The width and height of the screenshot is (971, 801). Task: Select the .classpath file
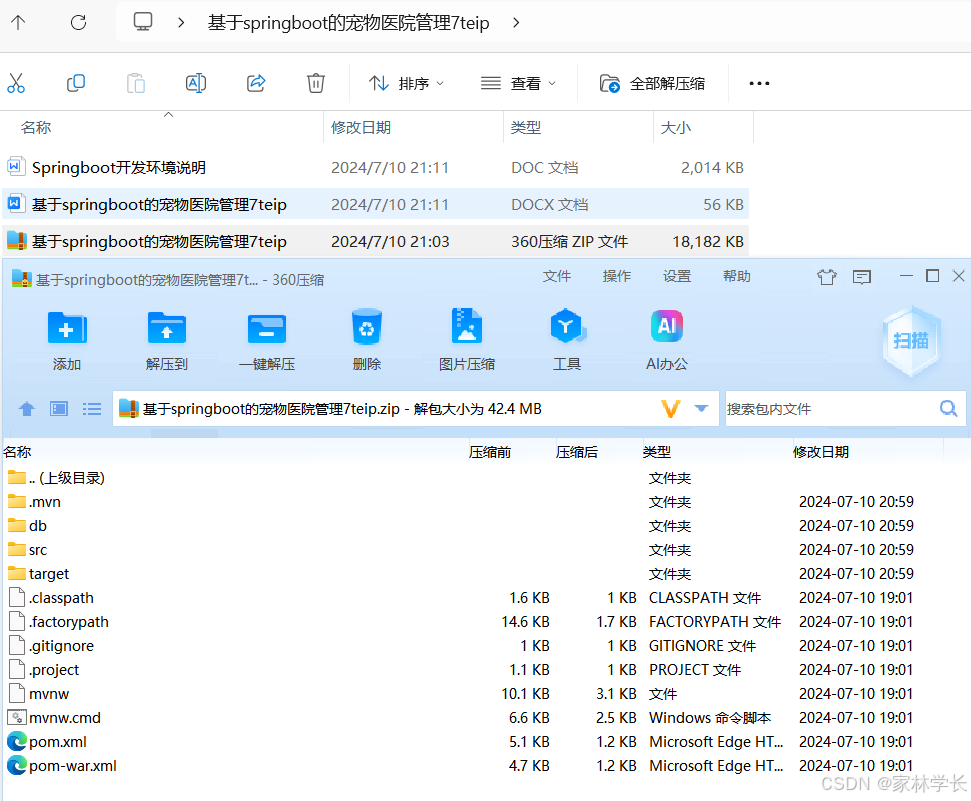click(51, 598)
